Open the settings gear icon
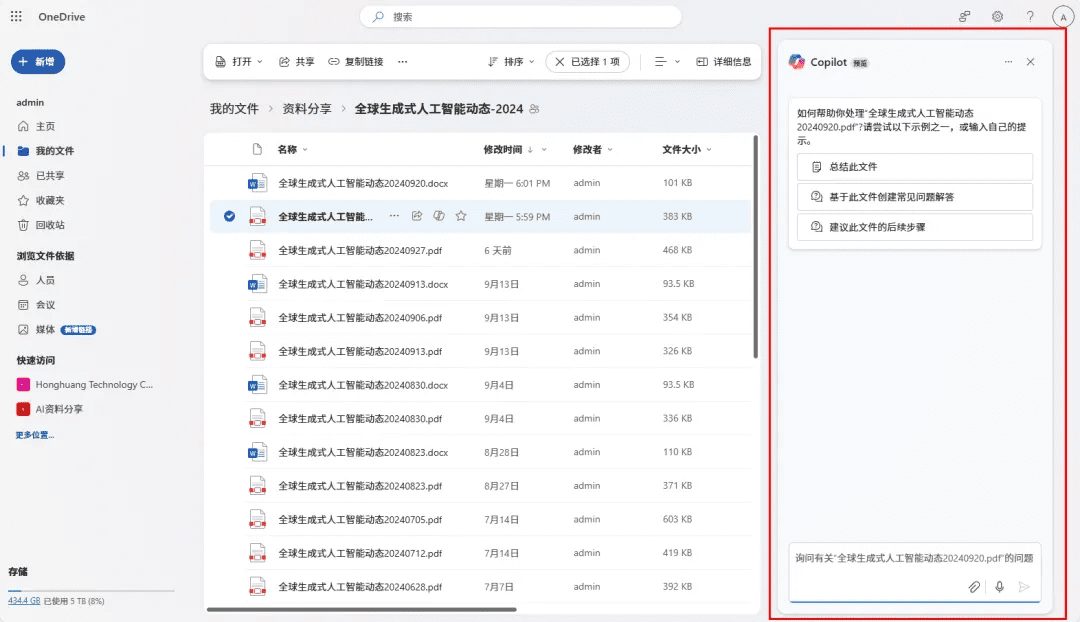The image size is (1080, 622). pos(997,17)
